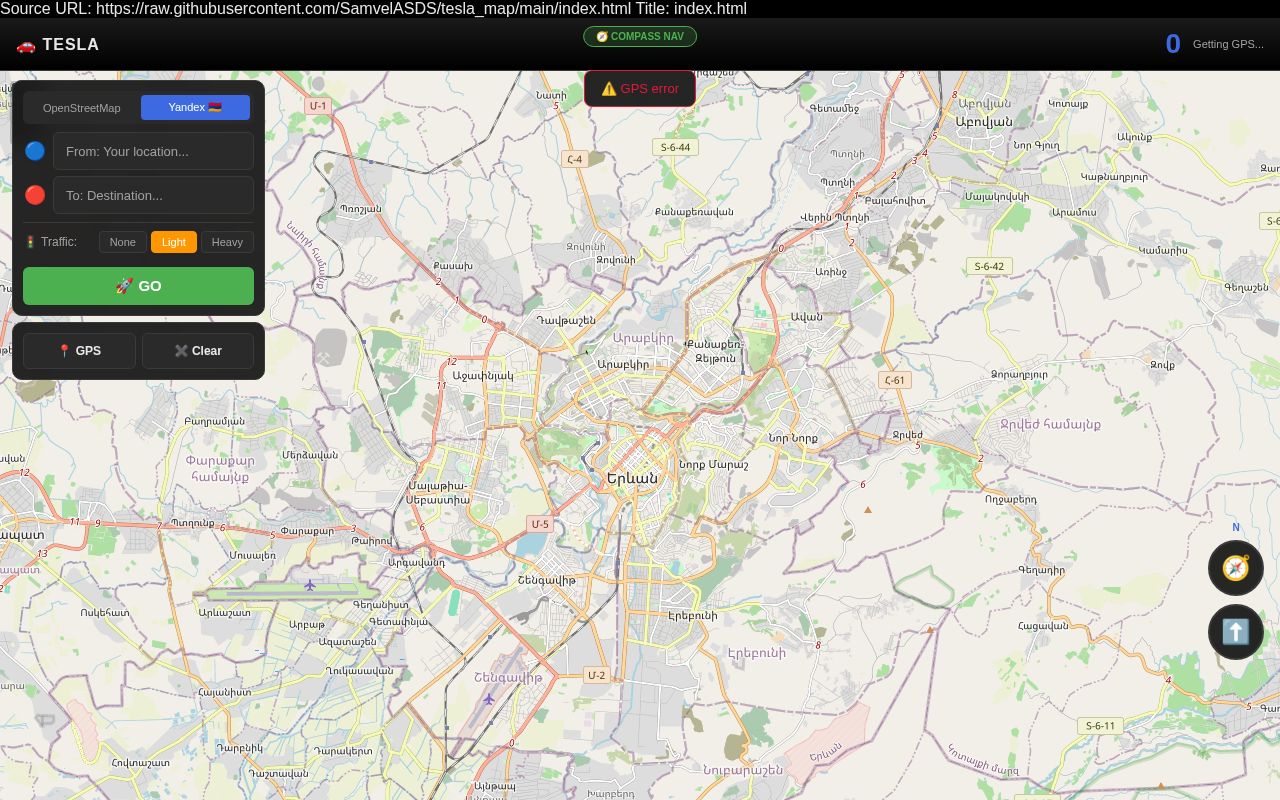
Task: Click the compass button on the map
Action: (1236, 568)
